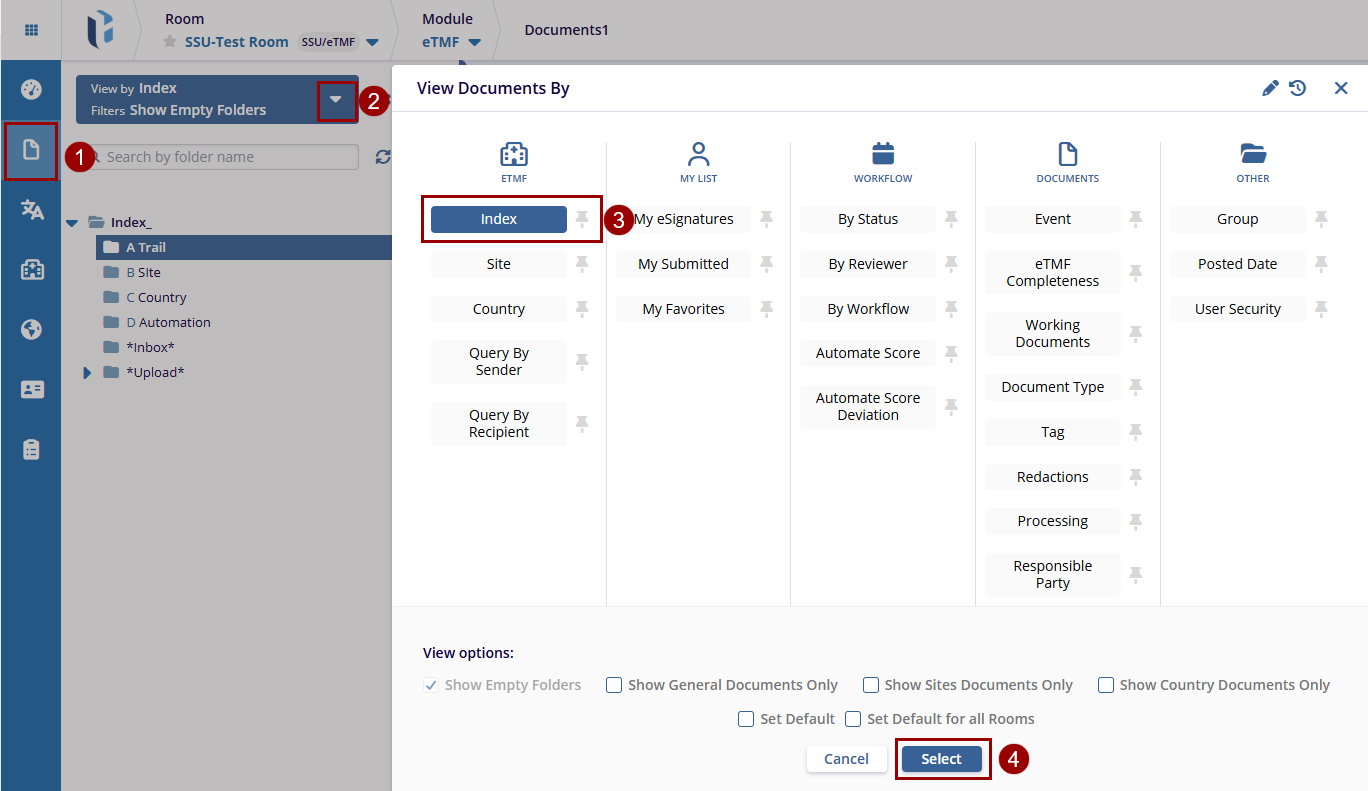This screenshot has height=791, width=1368.
Task: Expand the *Upload* folder tree arrow
Action: pyautogui.click(x=87, y=373)
